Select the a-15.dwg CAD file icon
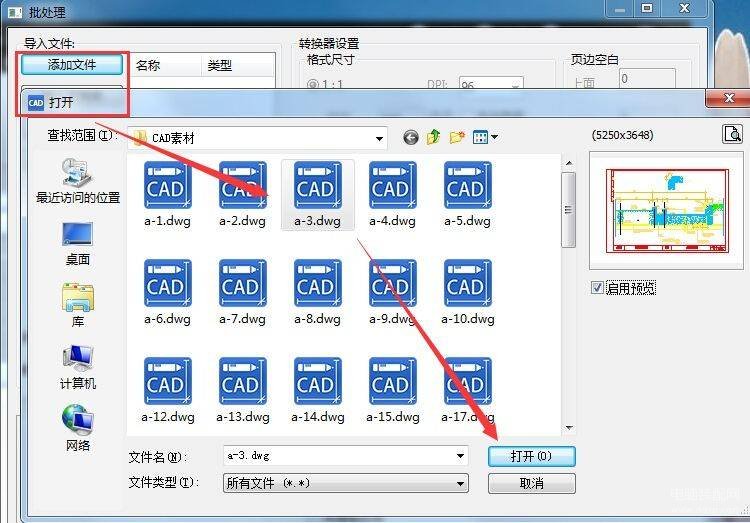This screenshot has width=750, height=523. click(x=393, y=381)
